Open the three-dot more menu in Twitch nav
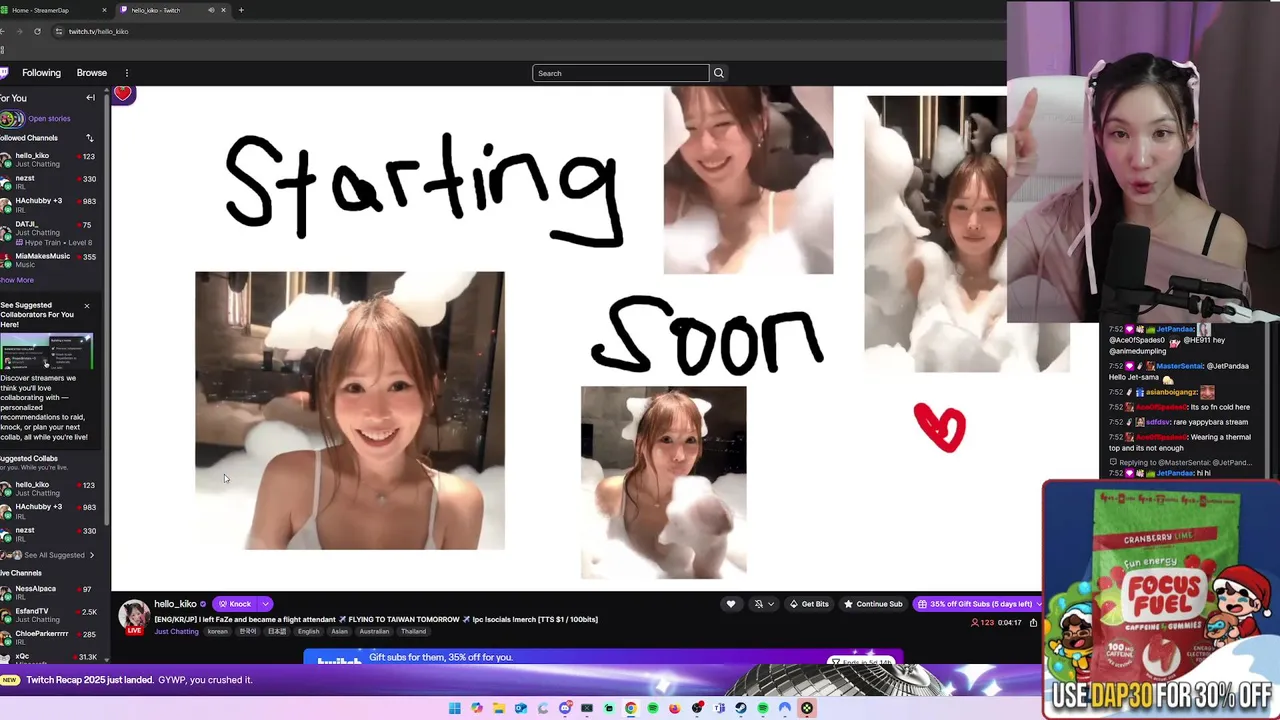The image size is (1280, 720). tap(127, 73)
